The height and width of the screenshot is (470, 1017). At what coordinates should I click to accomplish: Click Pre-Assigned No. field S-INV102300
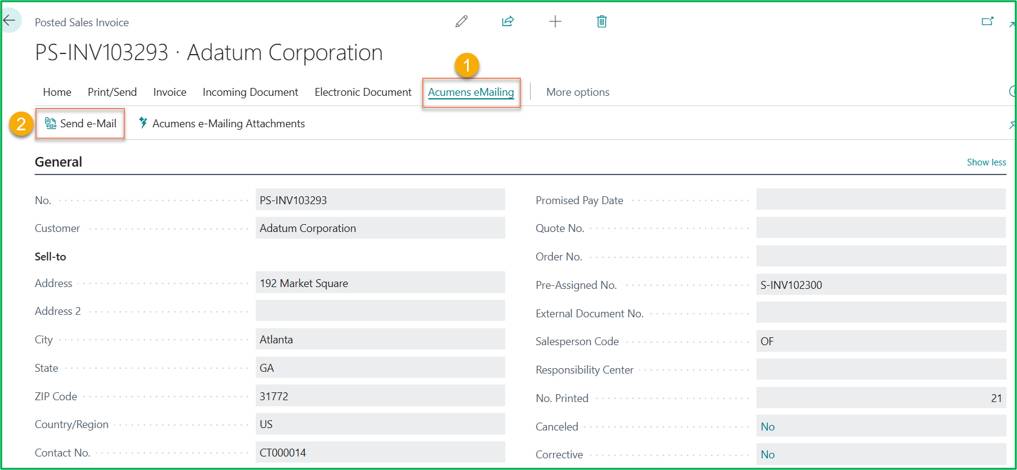[881, 285]
